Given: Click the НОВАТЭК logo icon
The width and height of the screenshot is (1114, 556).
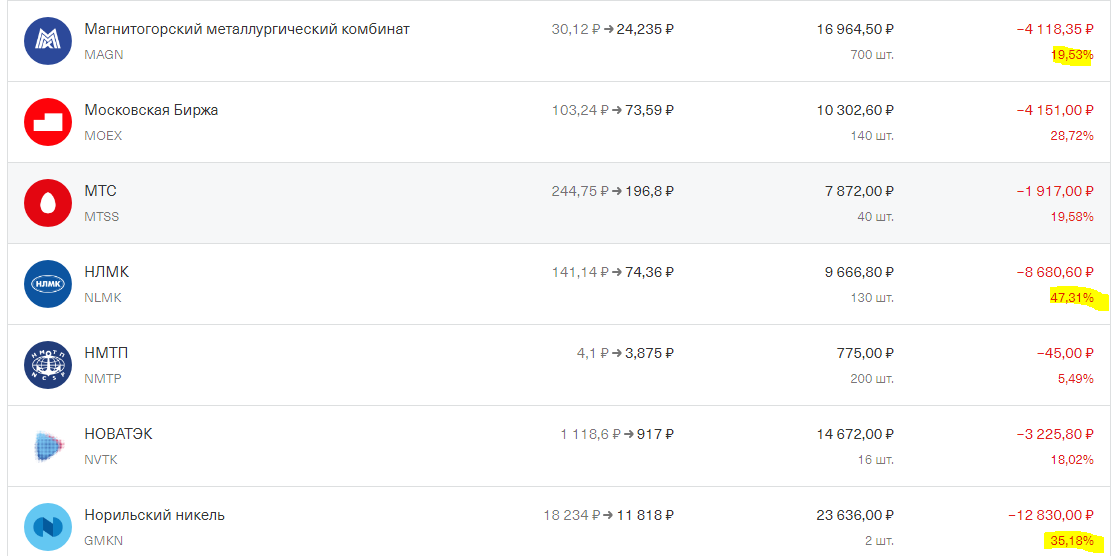Looking at the screenshot, I should 48,446.
